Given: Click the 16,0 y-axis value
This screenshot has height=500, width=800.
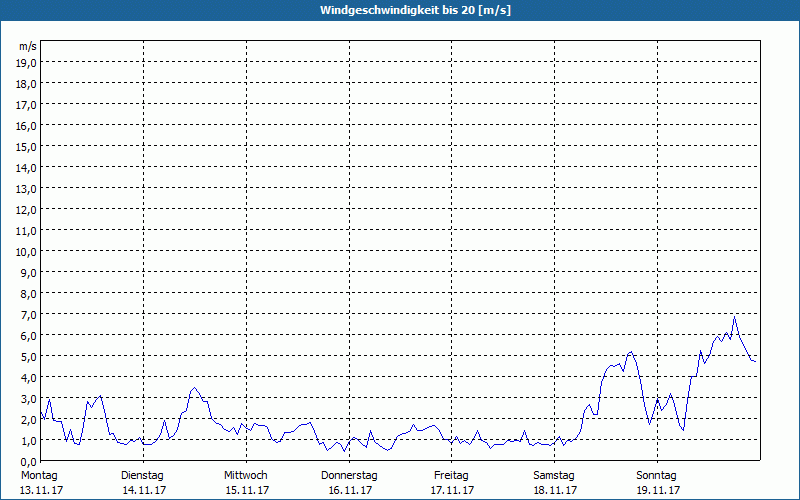Looking at the screenshot, I should 27,126.
